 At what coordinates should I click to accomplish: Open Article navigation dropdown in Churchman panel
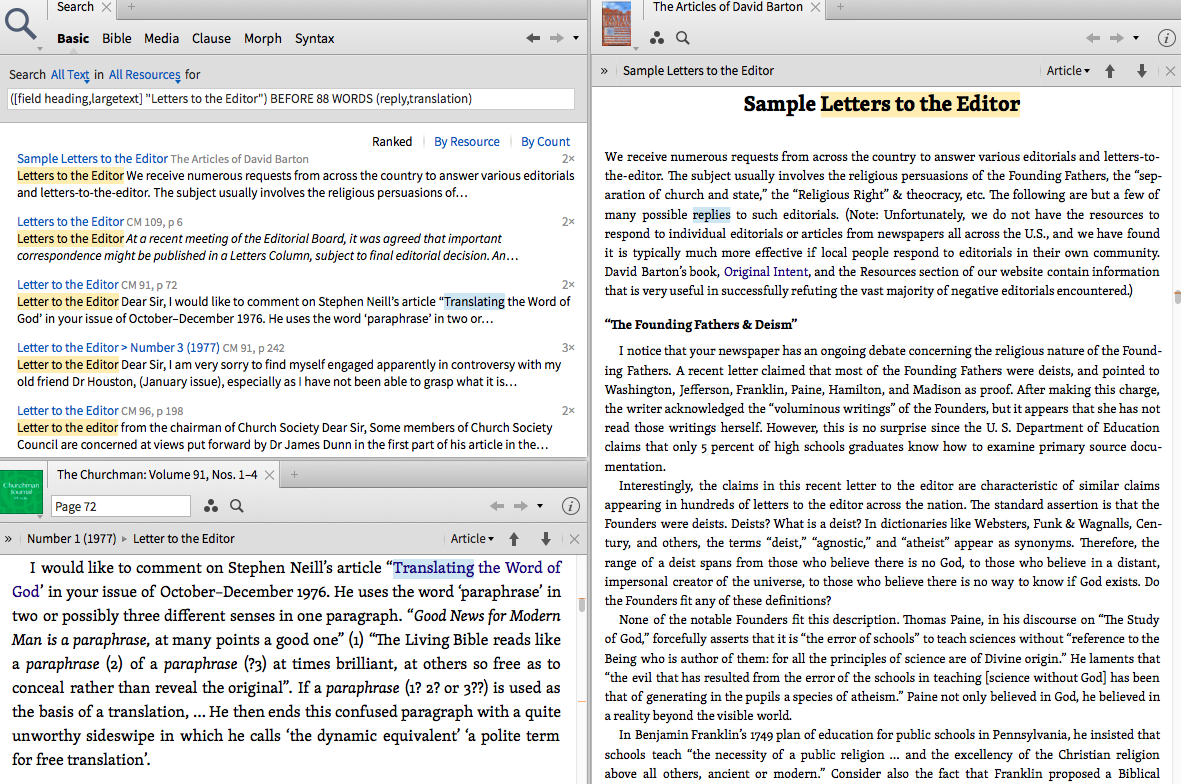472,538
